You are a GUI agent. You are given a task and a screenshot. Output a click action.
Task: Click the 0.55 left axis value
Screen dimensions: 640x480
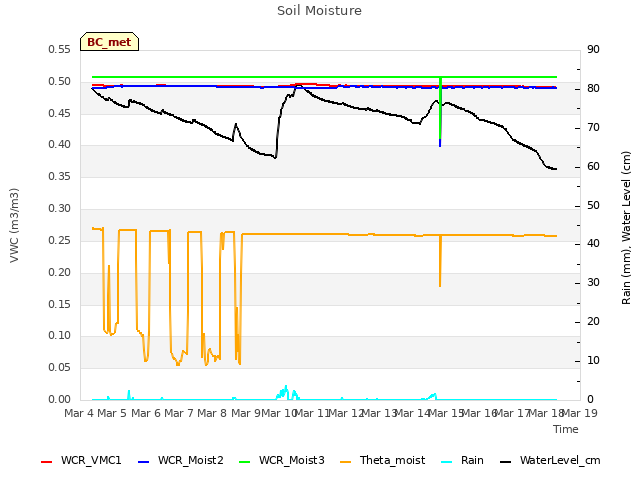coord(60,50)
